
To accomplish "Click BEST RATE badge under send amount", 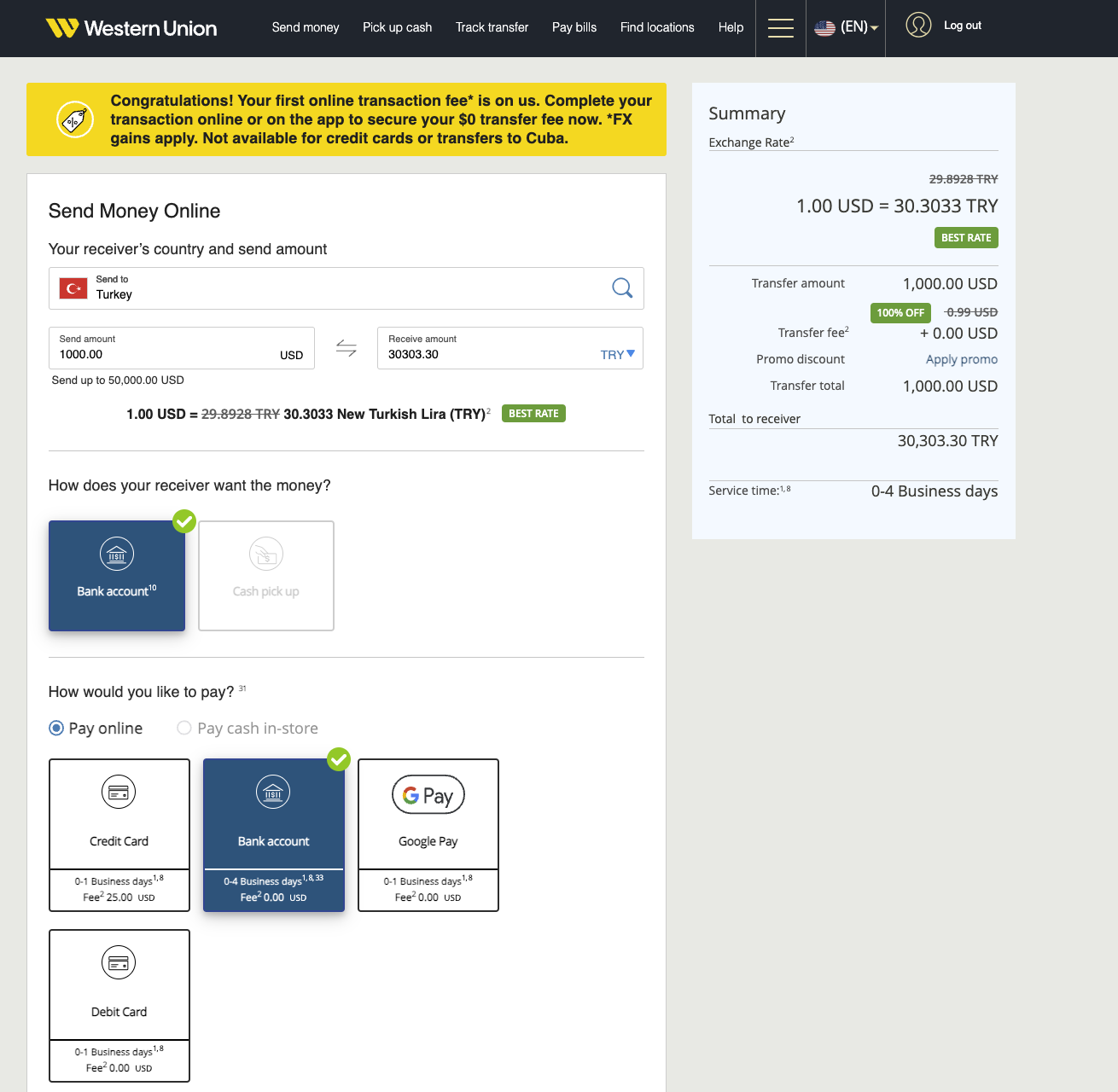I will pos(533,414).
